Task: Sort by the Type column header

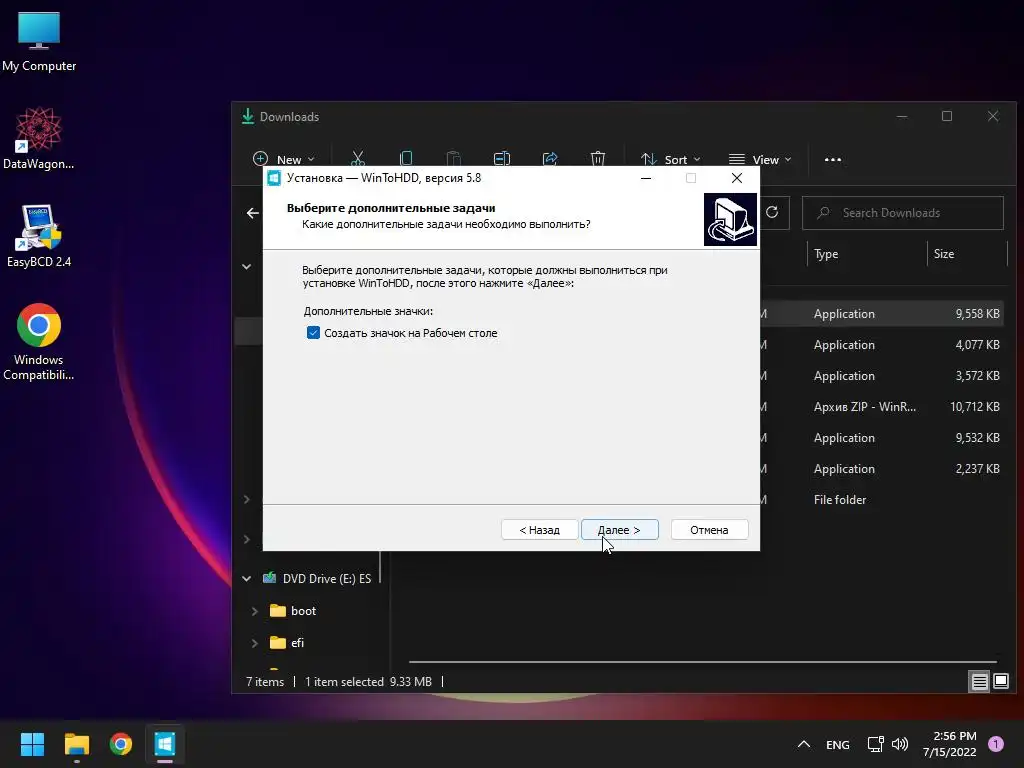Action: click(x=867, y=254)
